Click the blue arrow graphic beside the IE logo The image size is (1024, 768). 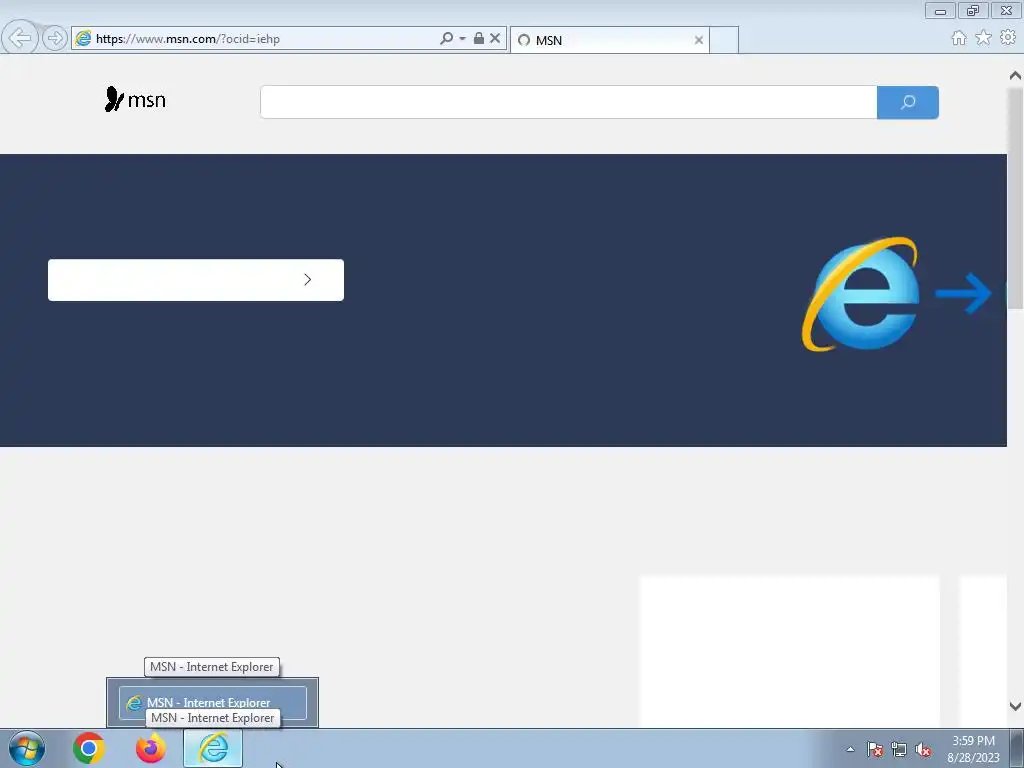[964, 293]
